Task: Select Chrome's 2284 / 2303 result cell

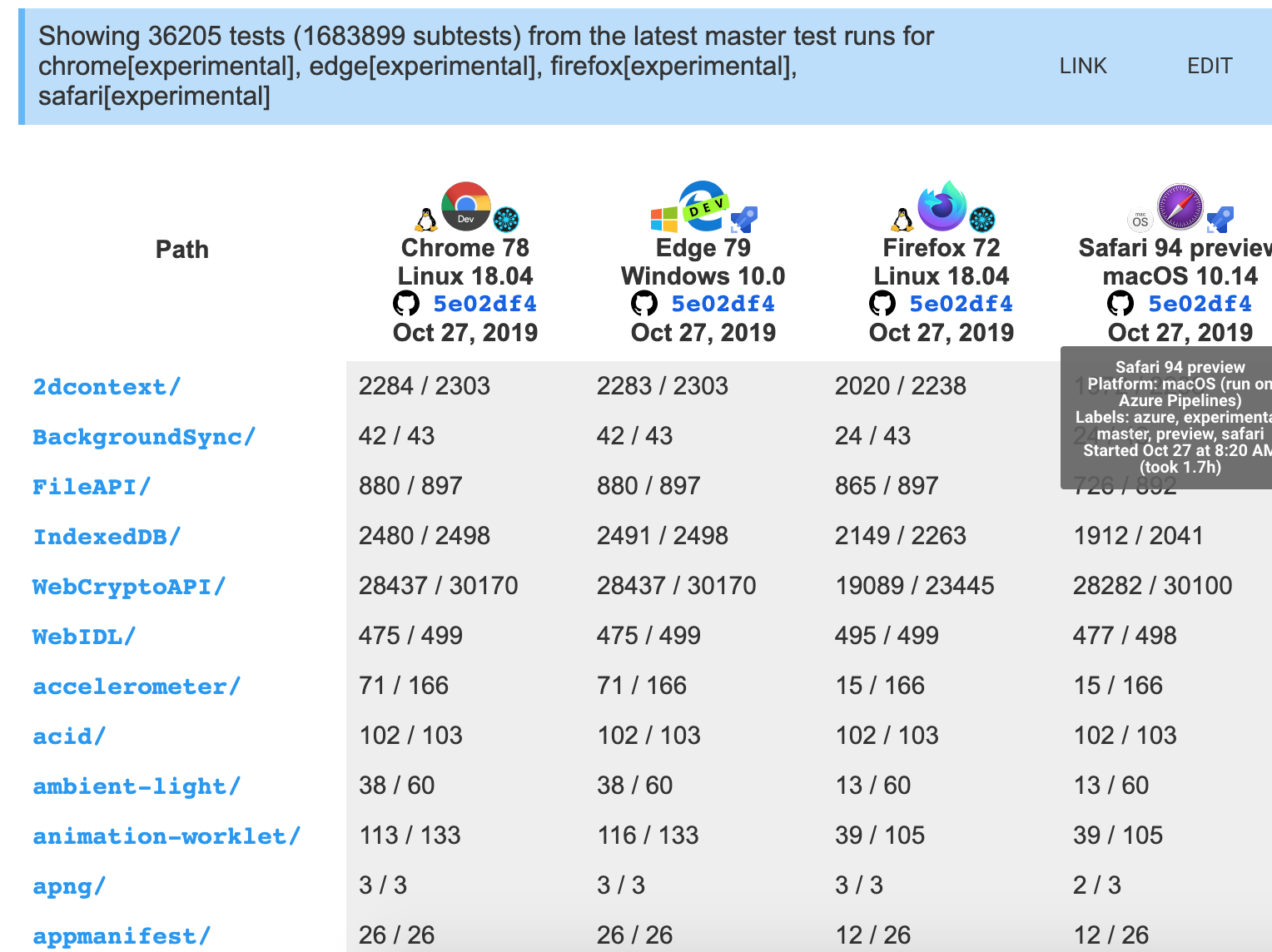Action: tap(424, 386)
